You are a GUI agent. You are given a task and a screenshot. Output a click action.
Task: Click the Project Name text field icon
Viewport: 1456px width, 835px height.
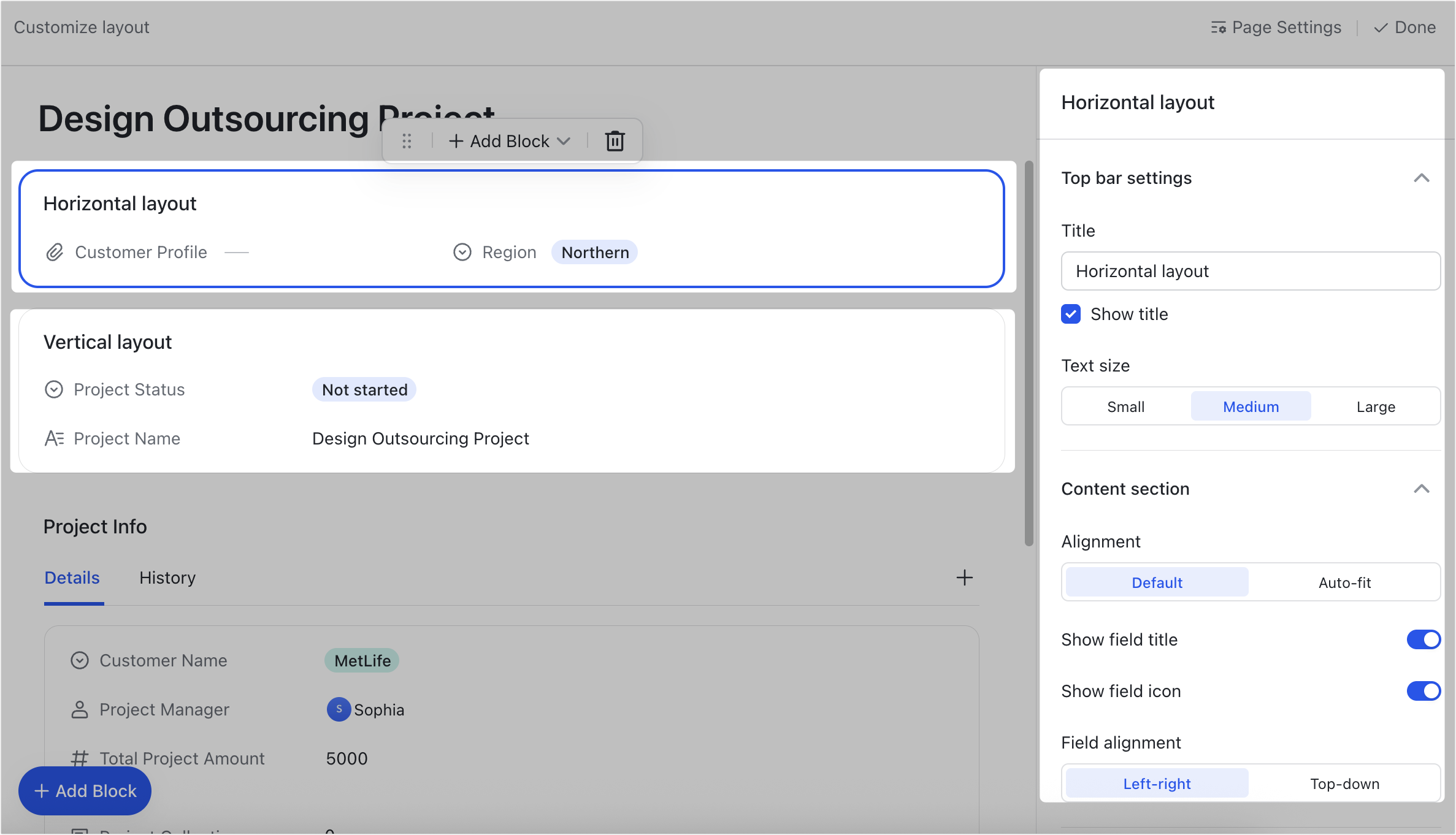pos(54,438)
